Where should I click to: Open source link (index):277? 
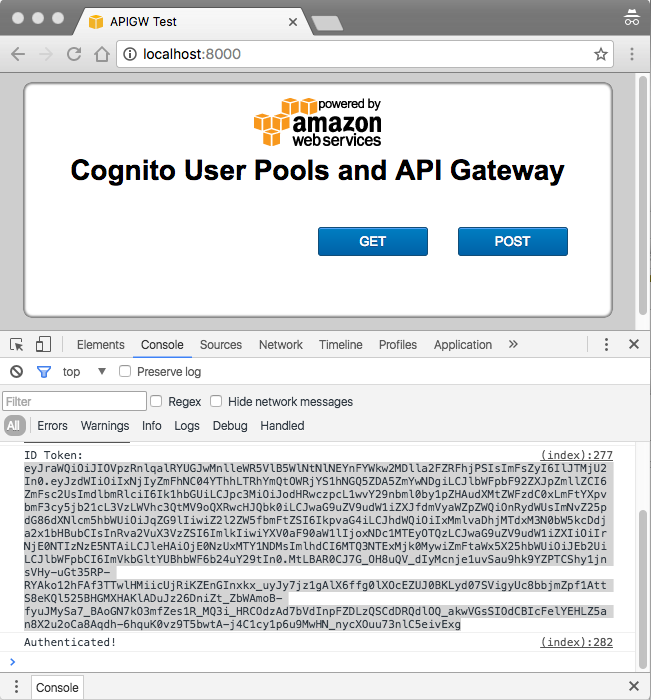pos(576,455)
